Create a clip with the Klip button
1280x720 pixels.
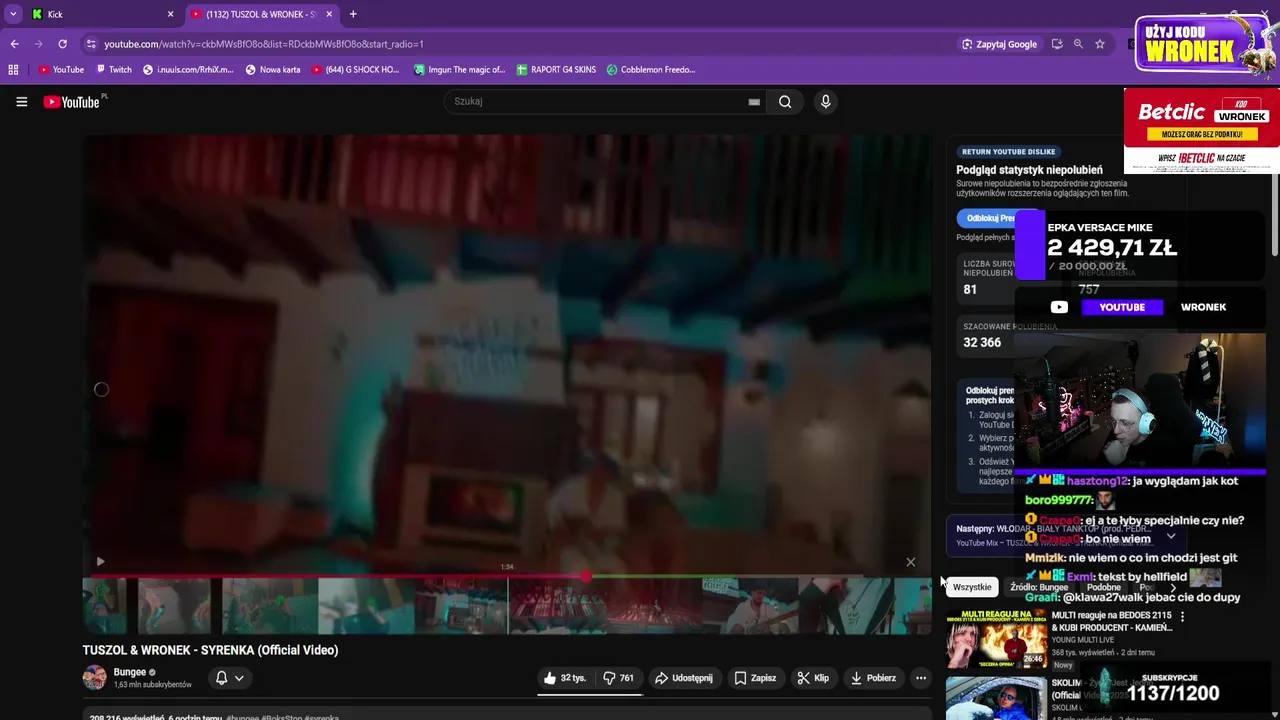(x=813, y=678)
